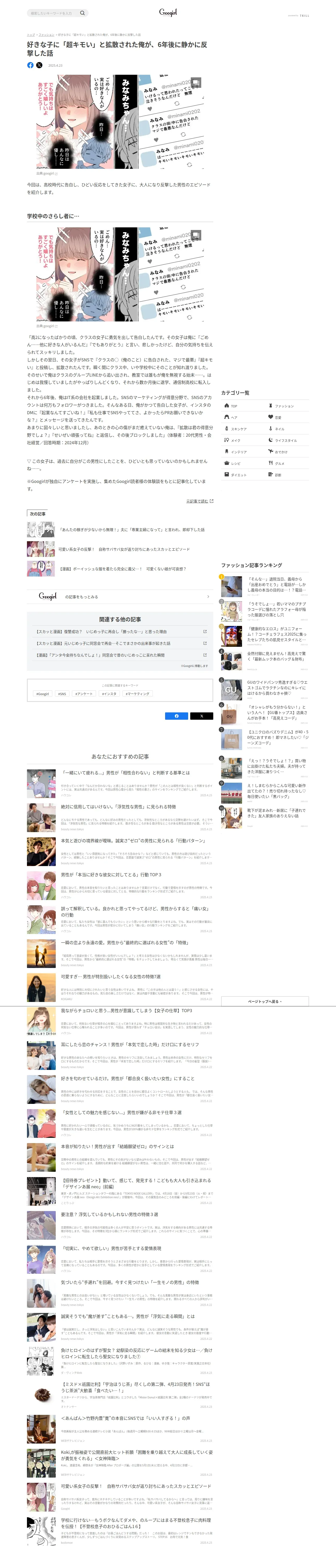Click 出典:googirl source link under top image
This screenshot has width=336, height=1568.
point(47,174)
